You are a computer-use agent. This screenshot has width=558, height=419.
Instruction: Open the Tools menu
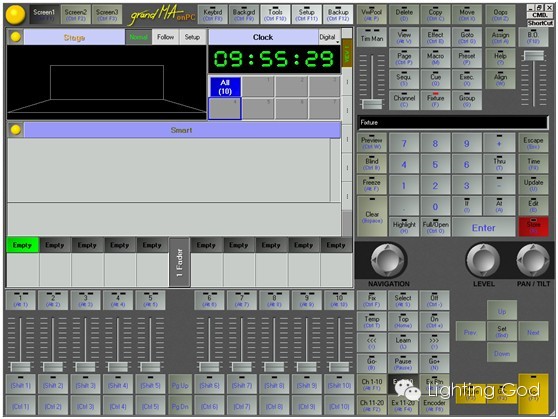pos(275,15)
